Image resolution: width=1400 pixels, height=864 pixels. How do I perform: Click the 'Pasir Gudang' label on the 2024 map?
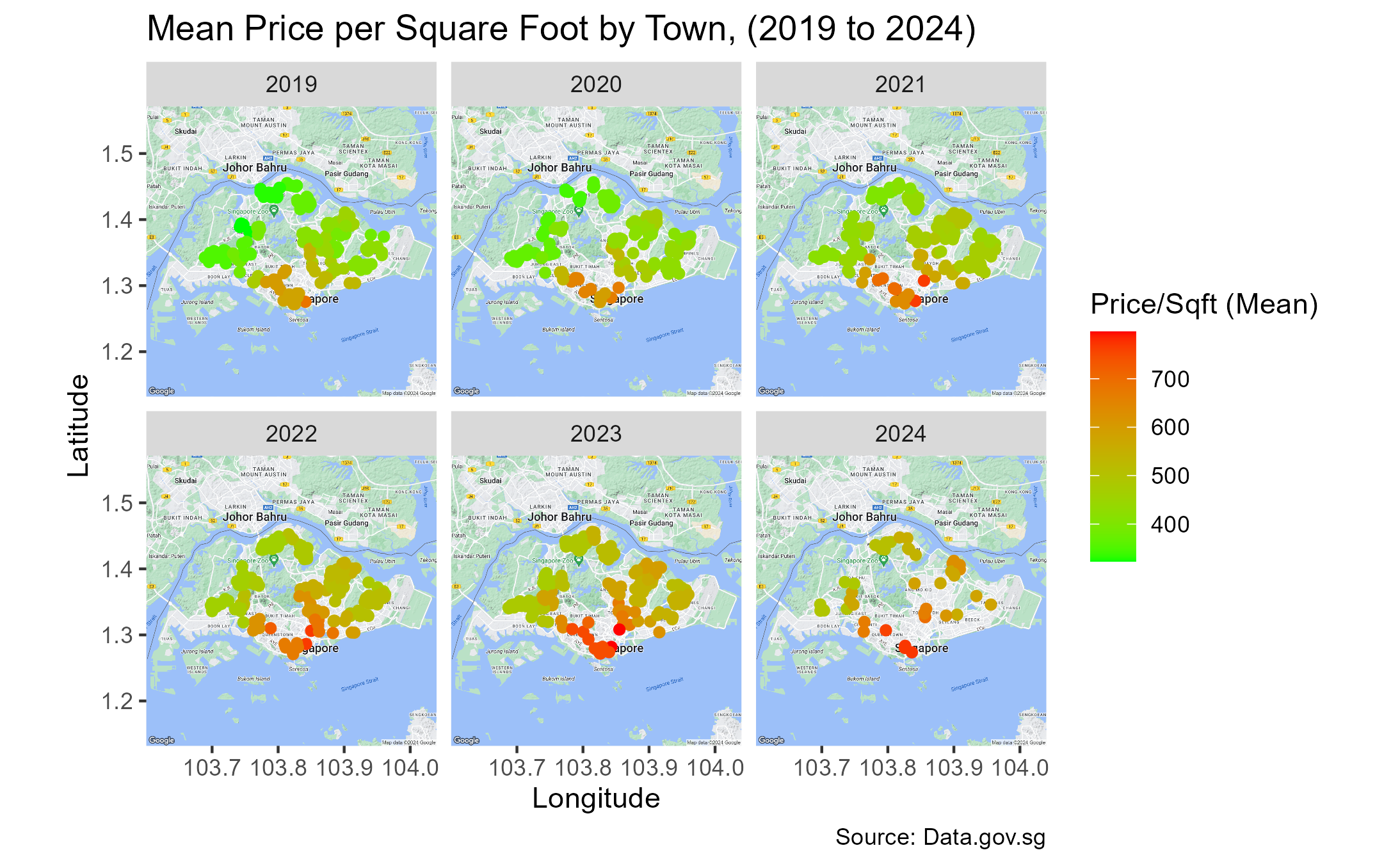click(x=956, y=524)
